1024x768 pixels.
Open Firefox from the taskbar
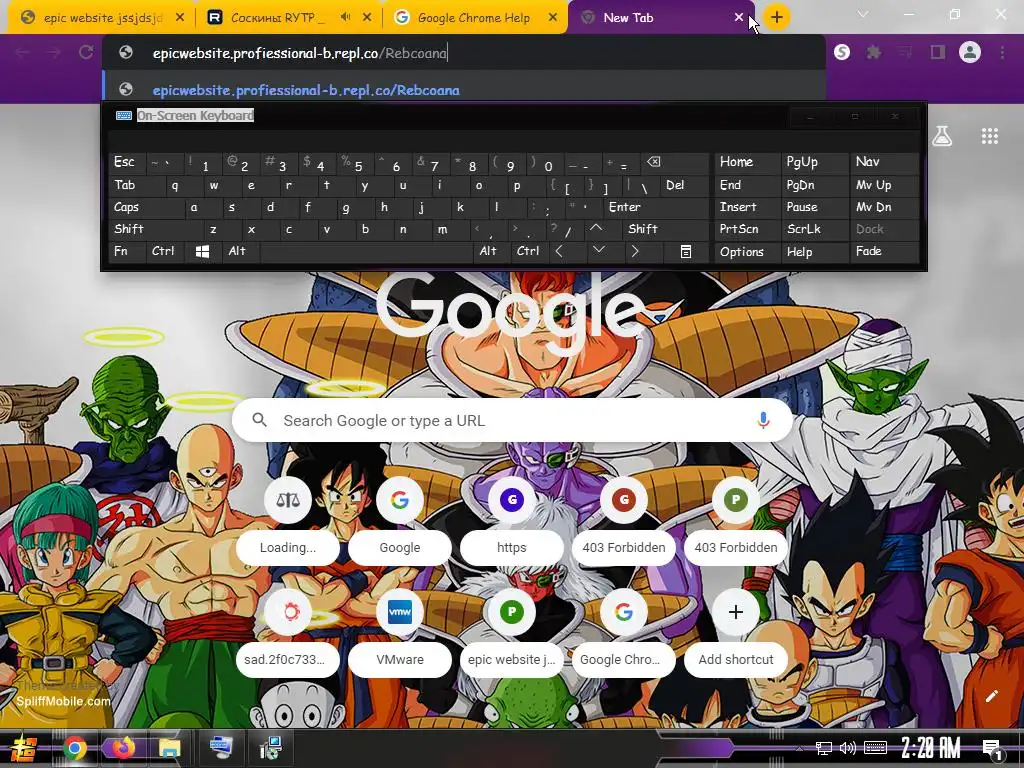122,748
